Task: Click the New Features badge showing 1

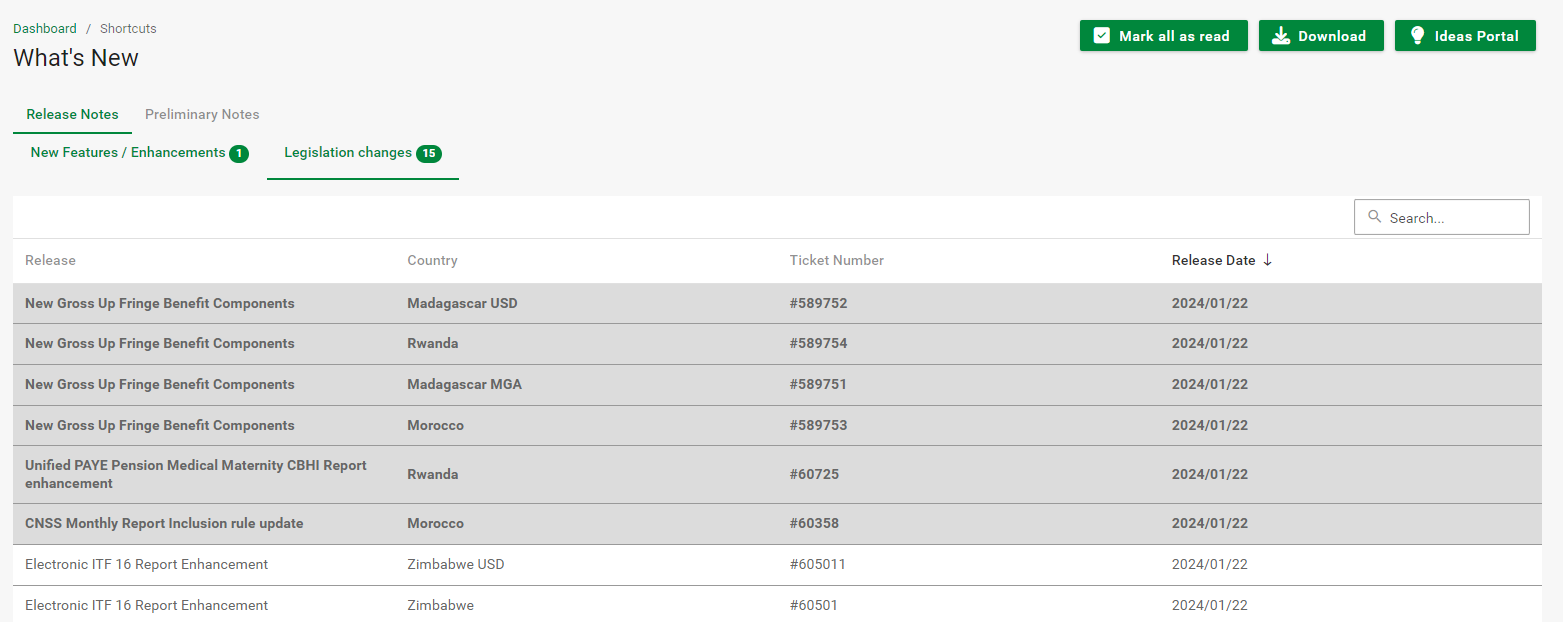Action: point(239,154)
